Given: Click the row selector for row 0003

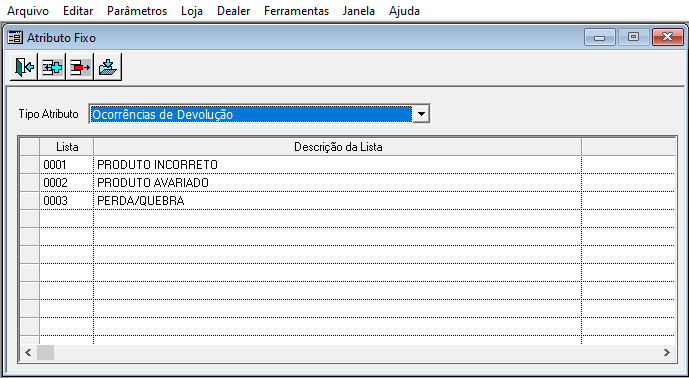Looking at the screenshot, I should click(30, 201).
